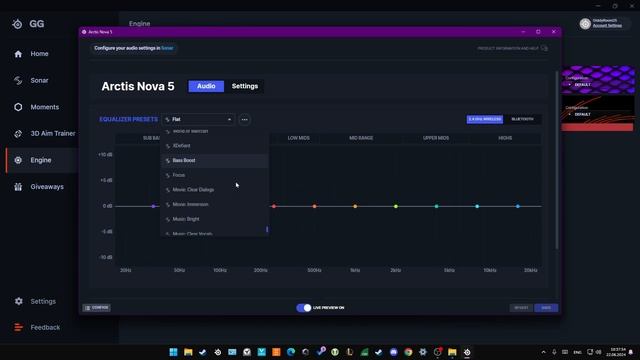
Task: Select the blue EQ point near 20kHz
Action: coord(518,207)
